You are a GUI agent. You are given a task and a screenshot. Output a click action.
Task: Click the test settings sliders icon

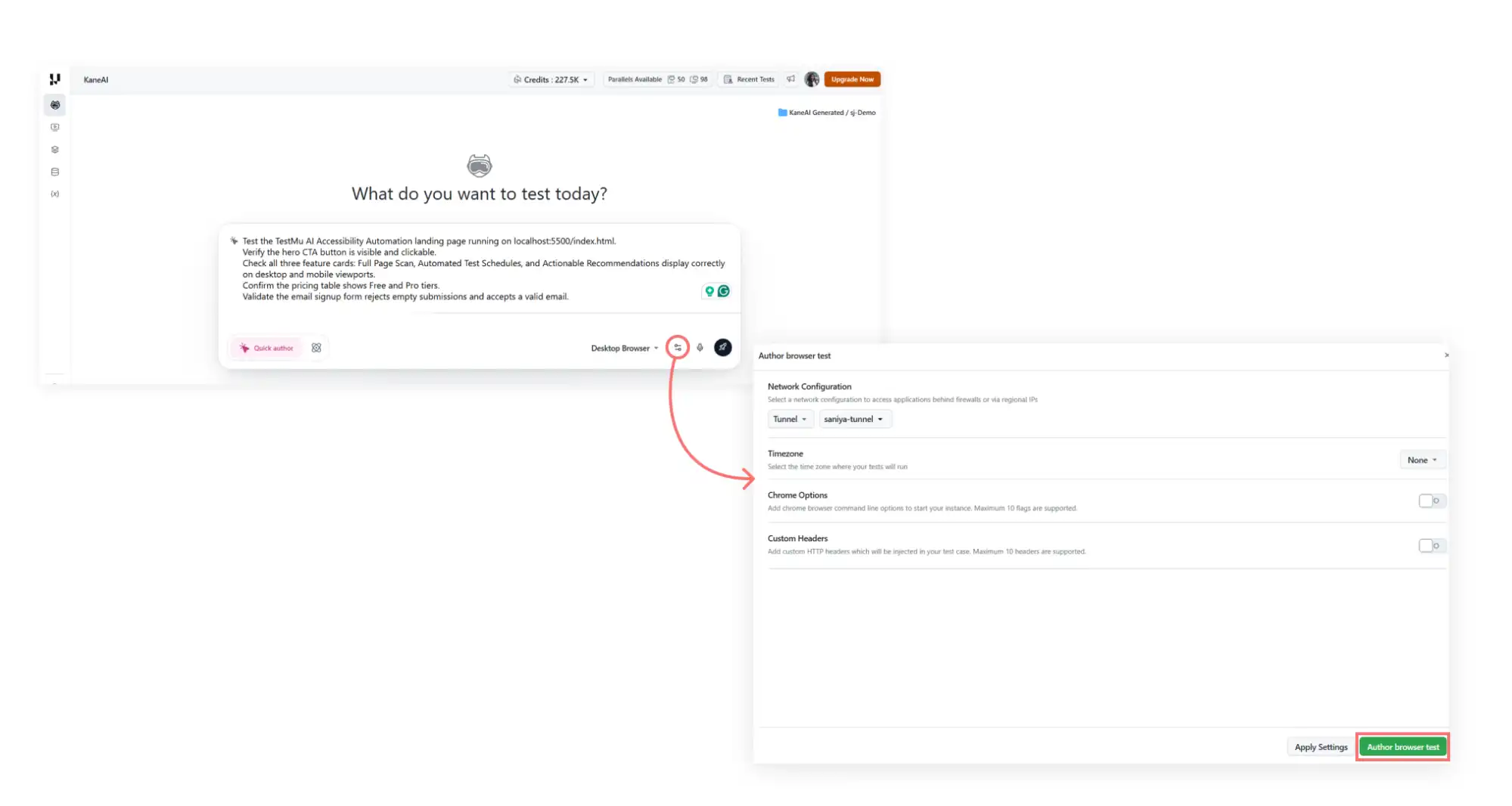click(x=678, y=348)
